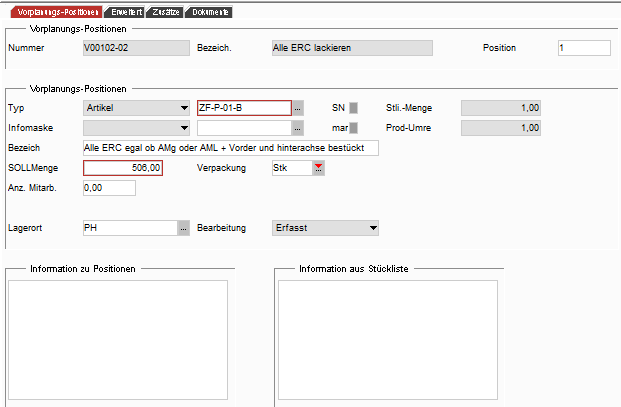Click the Information aus Stückliste text area
This screenshot has width=621, height=407.
388,340
